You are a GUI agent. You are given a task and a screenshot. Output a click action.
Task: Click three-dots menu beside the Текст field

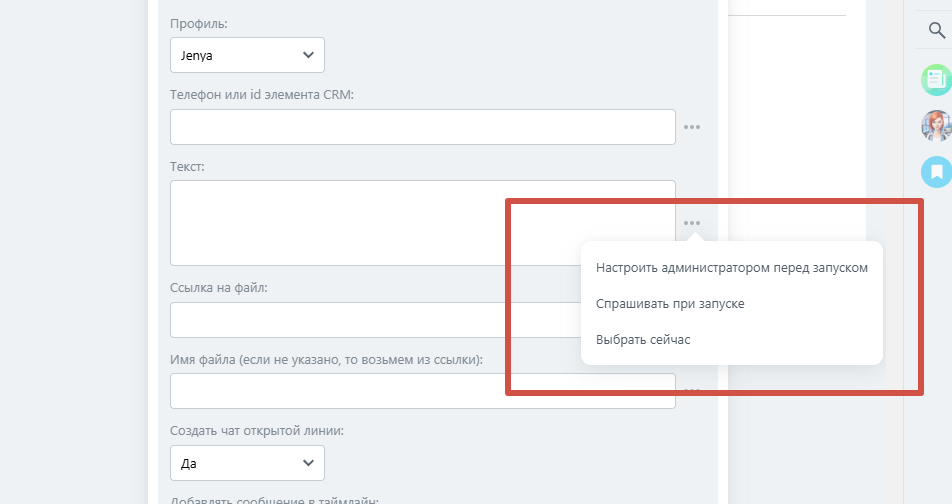pos(692,223)
